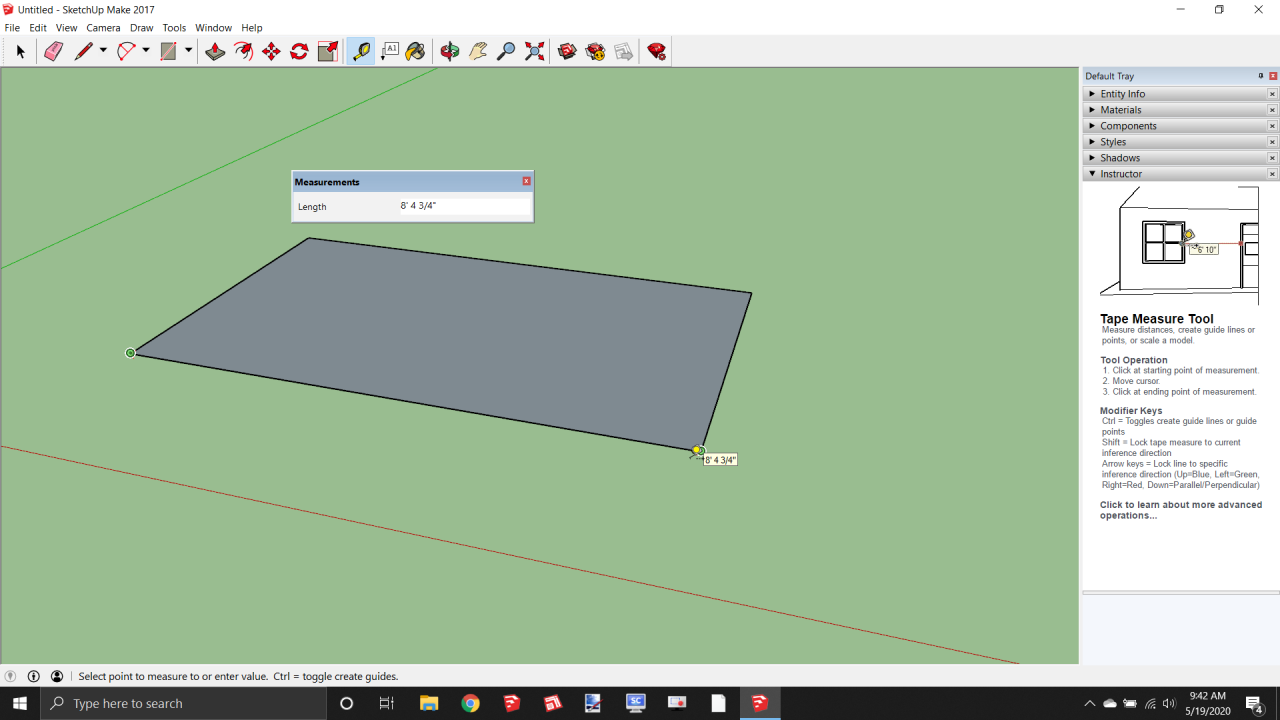The height and width of the screenshot is (720, 1280).
Task: Open the Camera menu
Action: coord(103,28)
